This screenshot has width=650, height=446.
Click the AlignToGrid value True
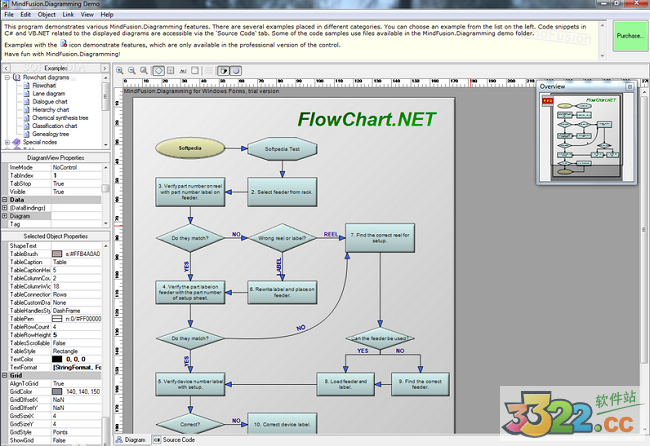coord(76,383)
